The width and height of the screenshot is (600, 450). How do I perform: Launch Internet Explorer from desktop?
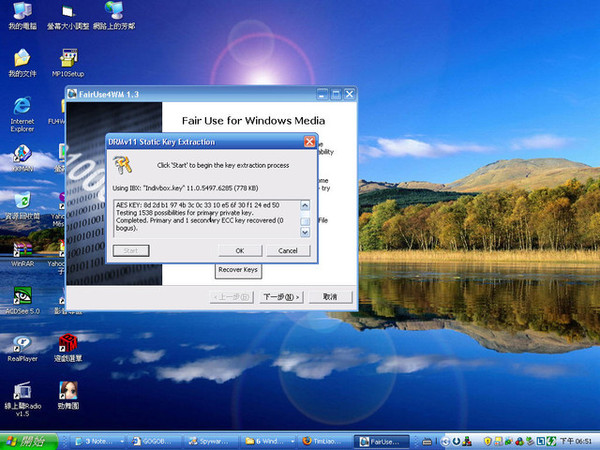pyautogui.click(x=22, y=114)
